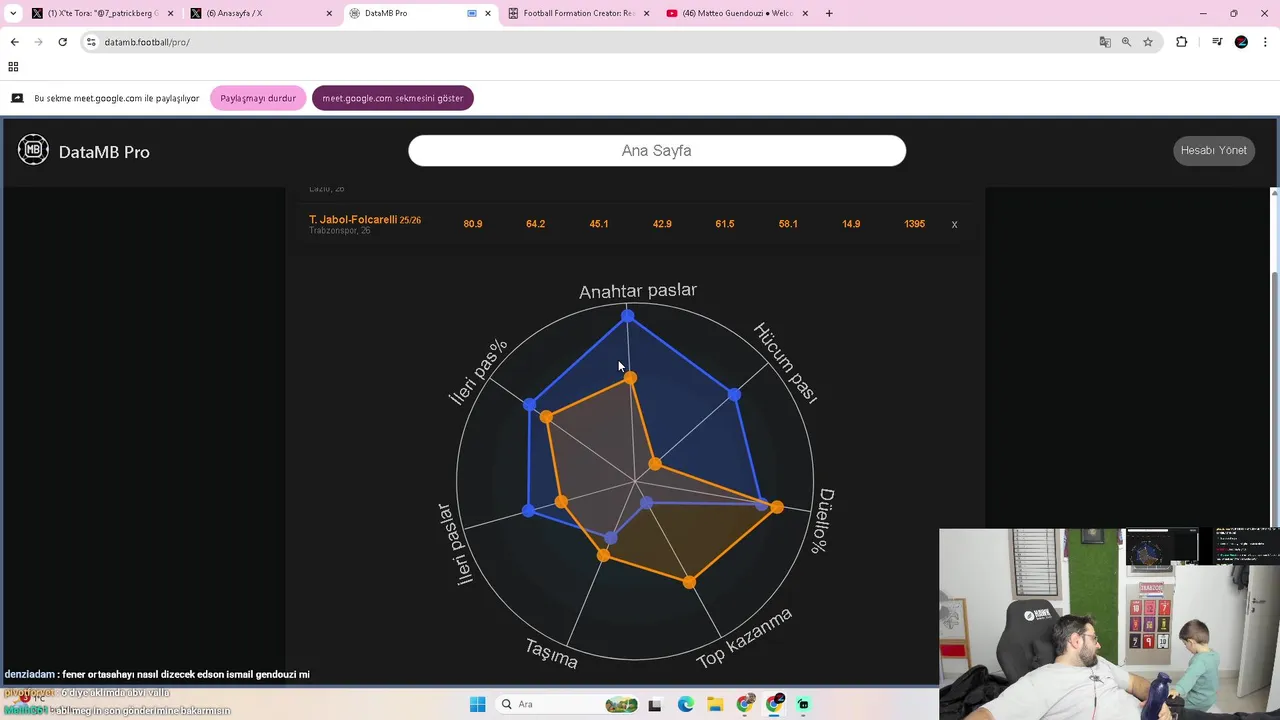Click blue data point on Hücum pası axis

click(x=735, y=396)
